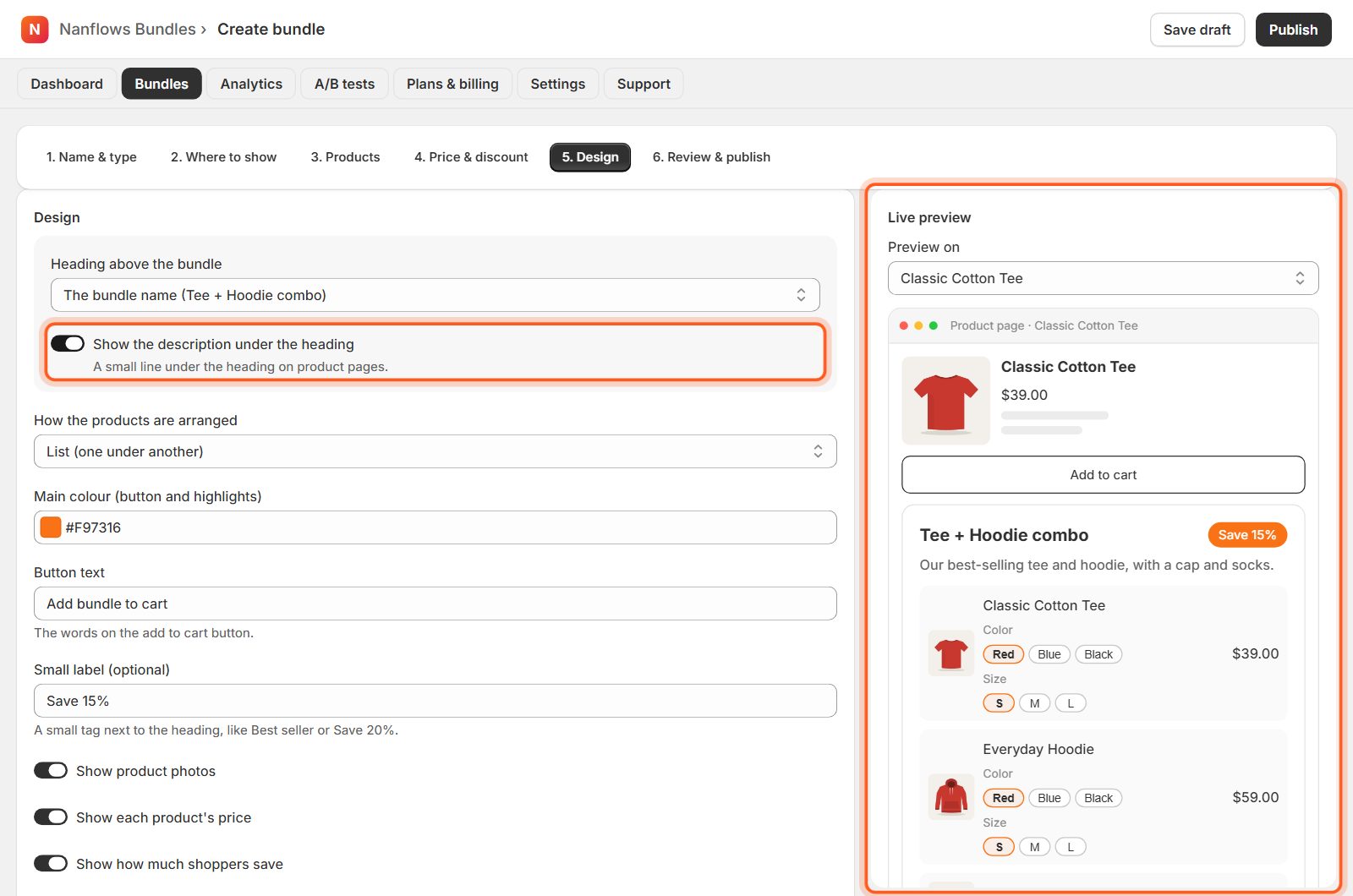This screenshot has height=896, width=1353.
Task: Turn off Show how much shoppers save
Action: point(51,864)
